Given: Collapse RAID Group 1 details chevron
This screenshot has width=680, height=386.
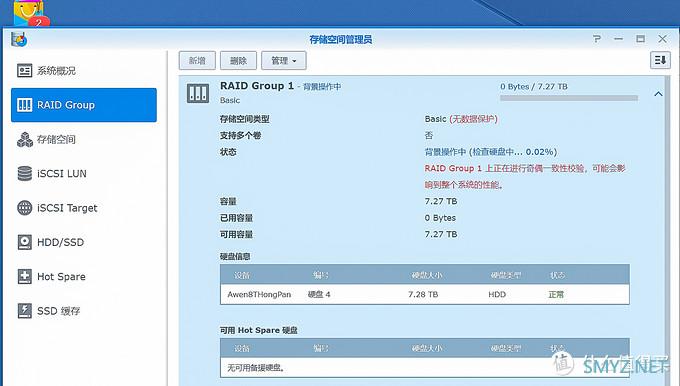Looking at the screenshot, I should tap(658, 94).
